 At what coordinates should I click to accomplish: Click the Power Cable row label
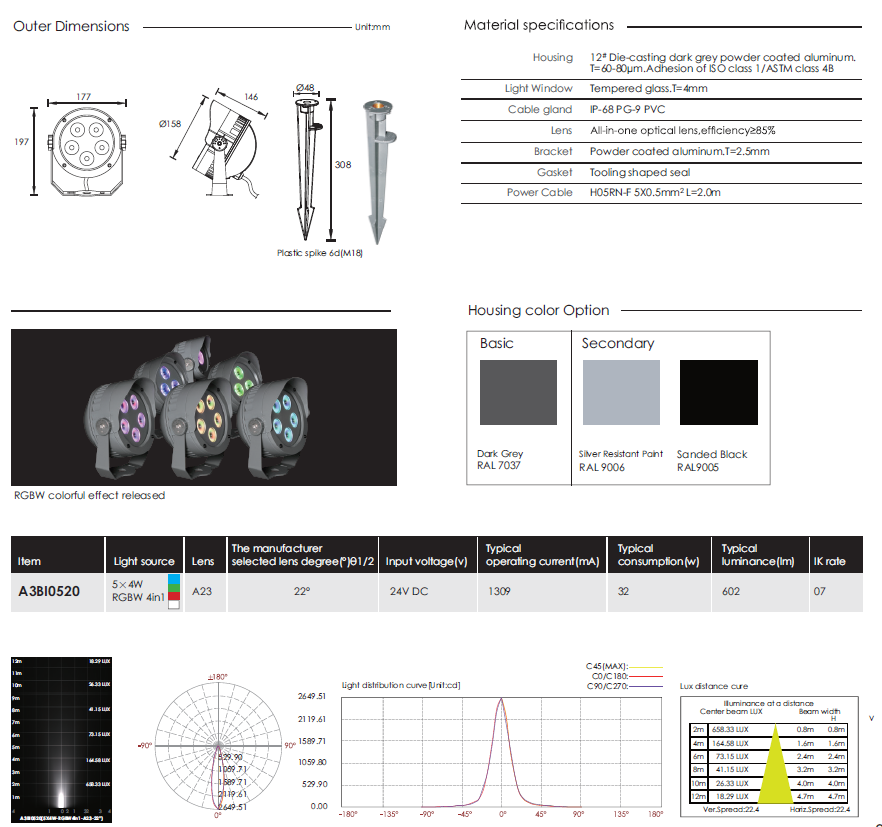click(x=539, y=193)
